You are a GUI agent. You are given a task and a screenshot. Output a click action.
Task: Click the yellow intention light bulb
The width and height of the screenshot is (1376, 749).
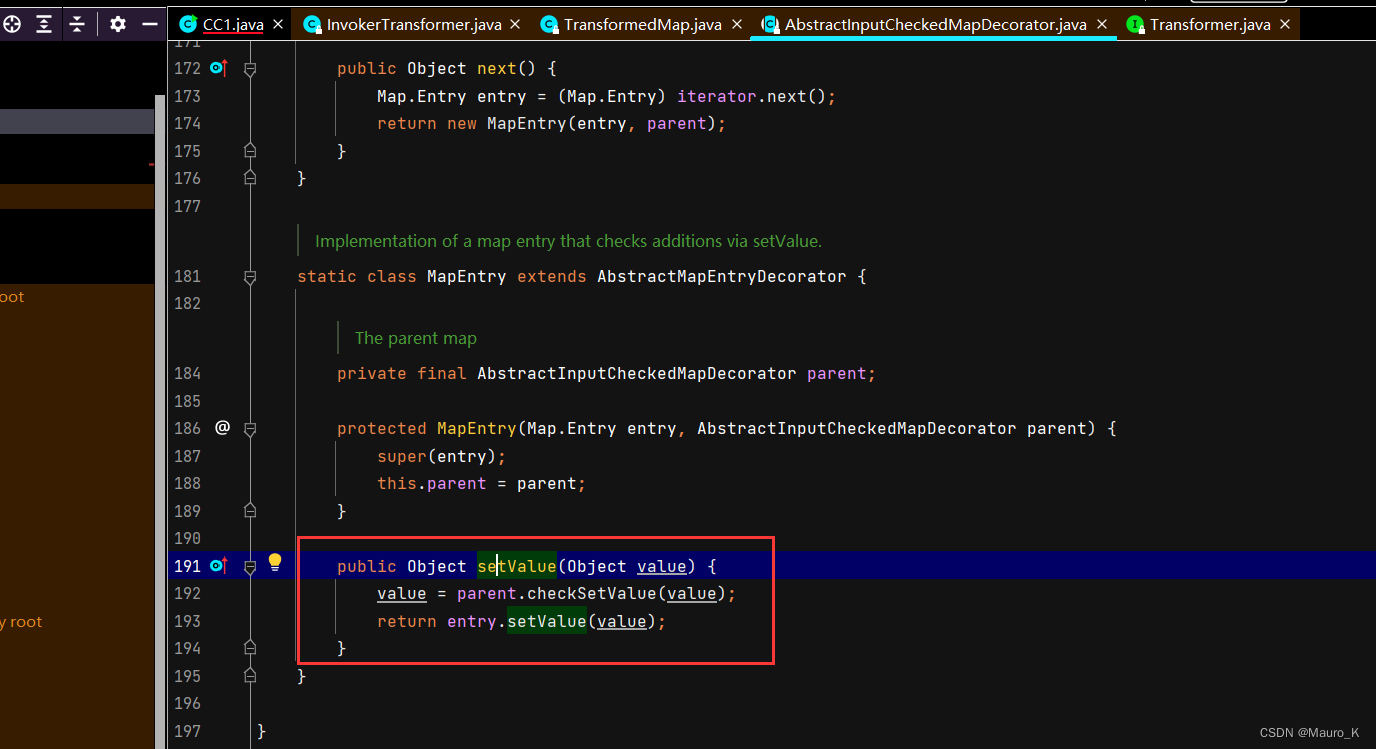275,563
